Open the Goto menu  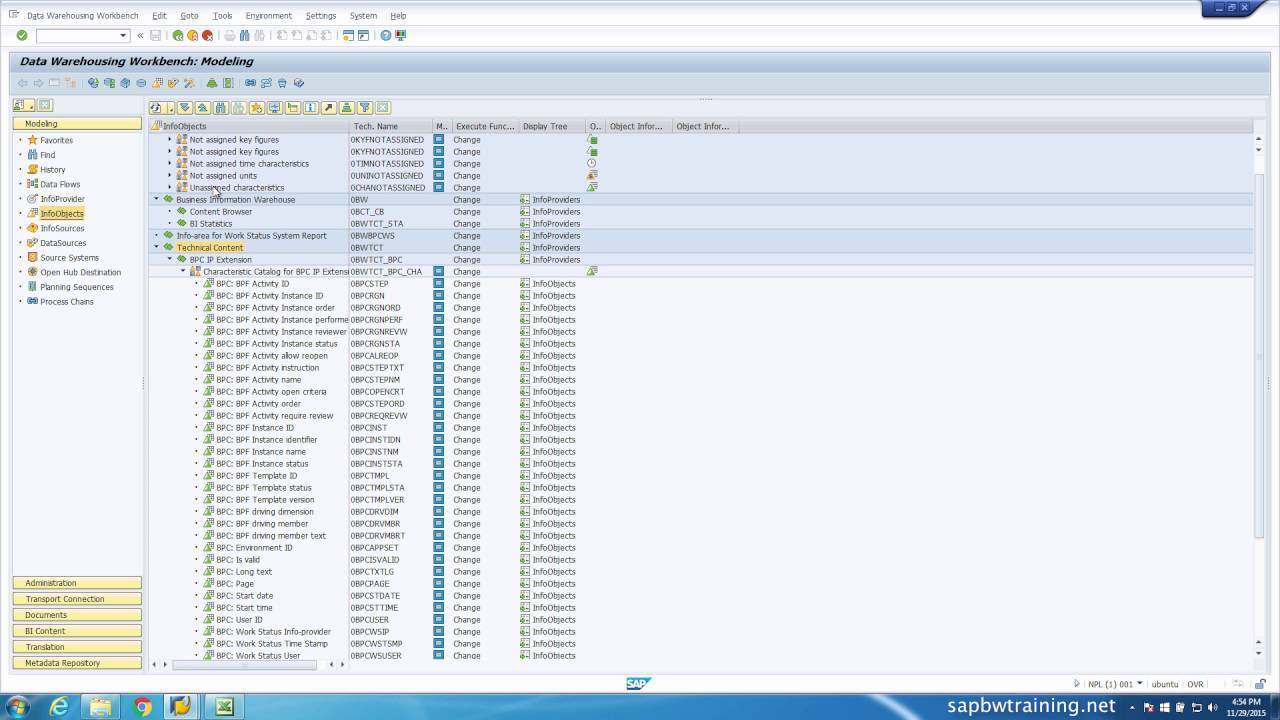[x=189, y=16]
